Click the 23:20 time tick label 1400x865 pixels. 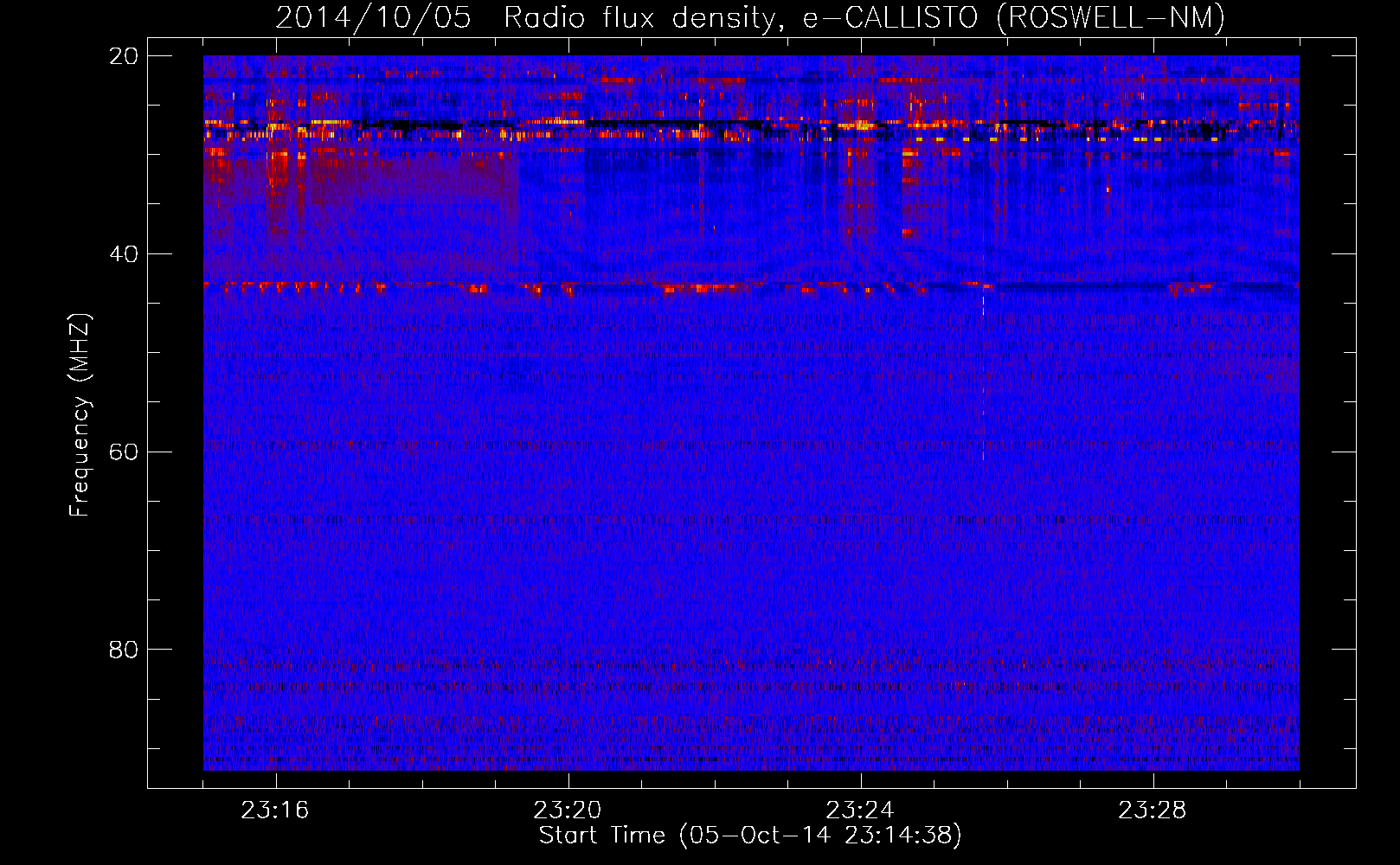[568, 811]
